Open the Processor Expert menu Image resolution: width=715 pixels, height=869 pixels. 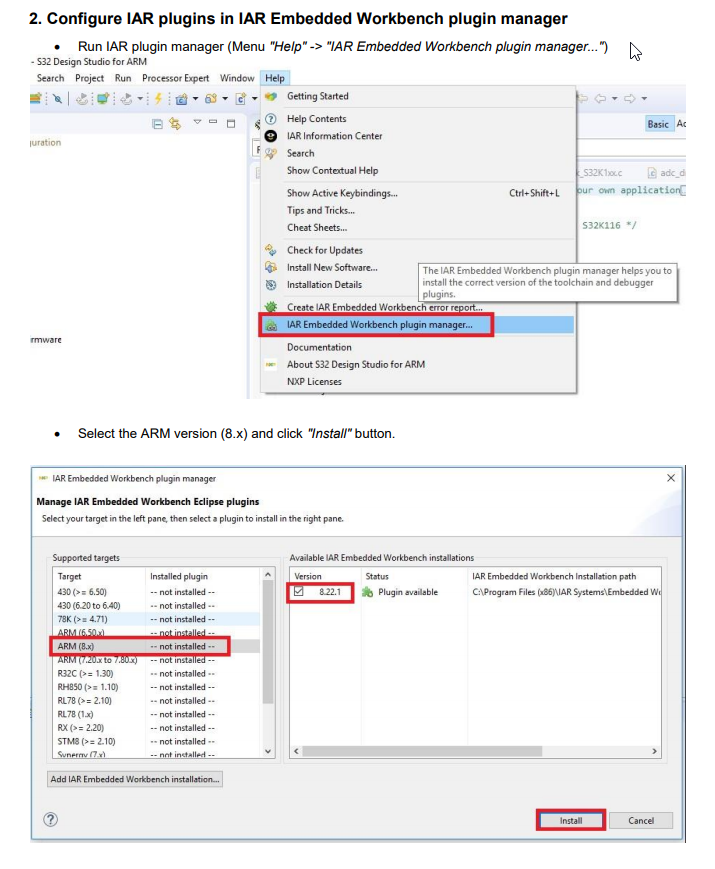[175, 78]
